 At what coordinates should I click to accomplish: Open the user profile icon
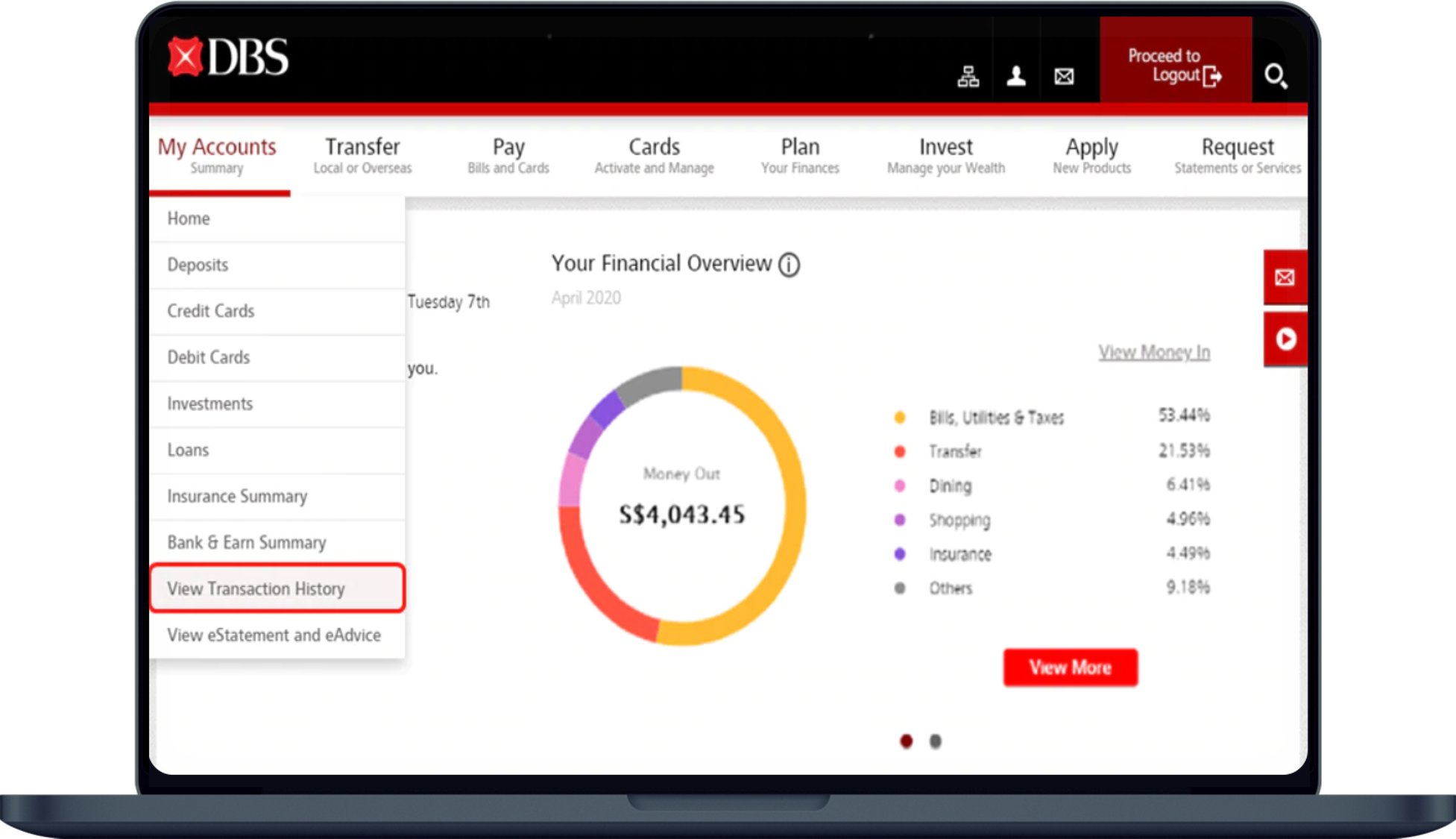click(x=1015, y=76)
